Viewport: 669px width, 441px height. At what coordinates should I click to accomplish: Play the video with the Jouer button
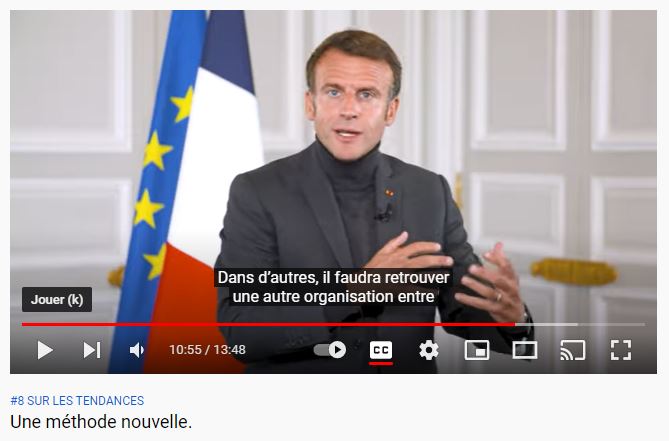coord(45,350)
